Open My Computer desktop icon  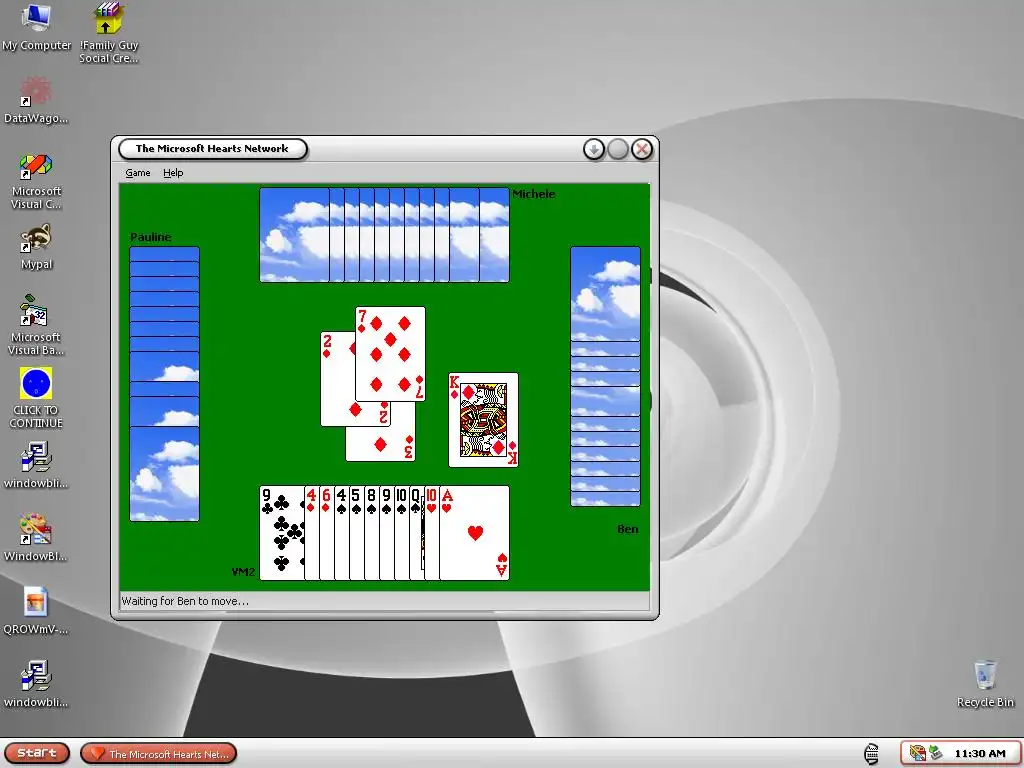click(x=37, y=27)
